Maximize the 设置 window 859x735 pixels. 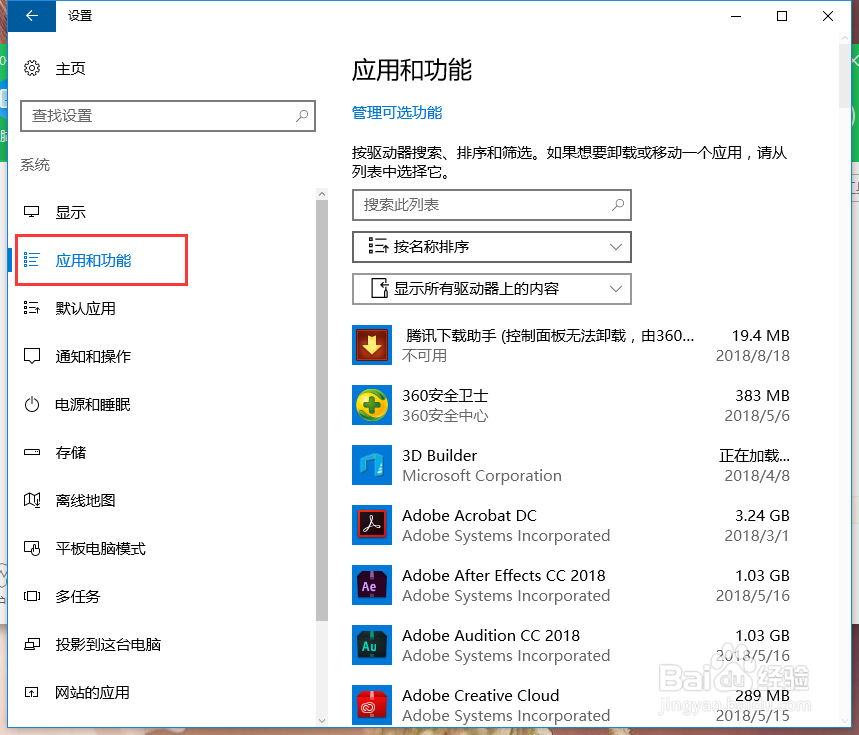click(782, 16)
